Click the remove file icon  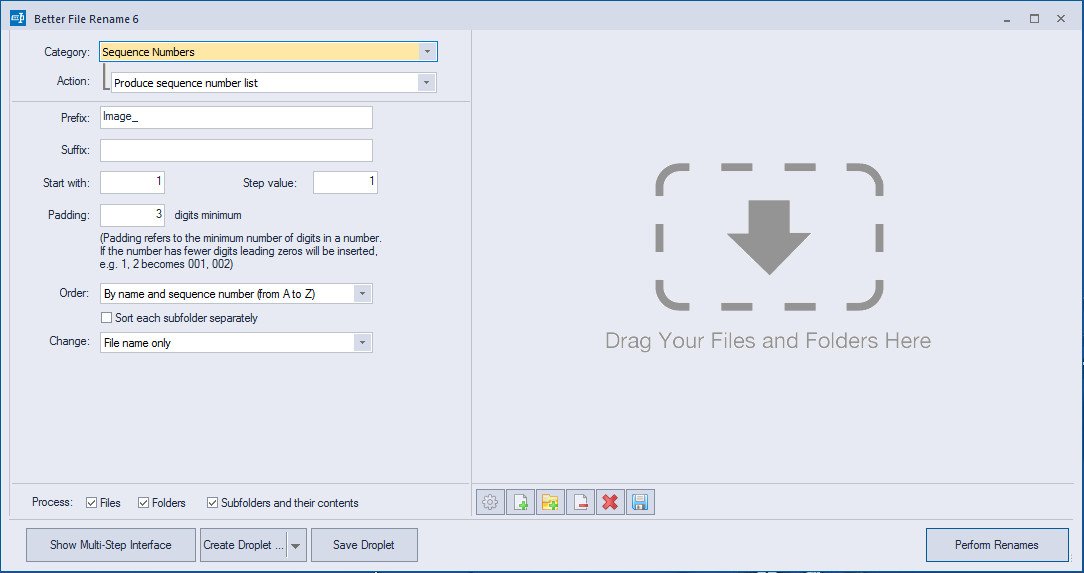580,503
